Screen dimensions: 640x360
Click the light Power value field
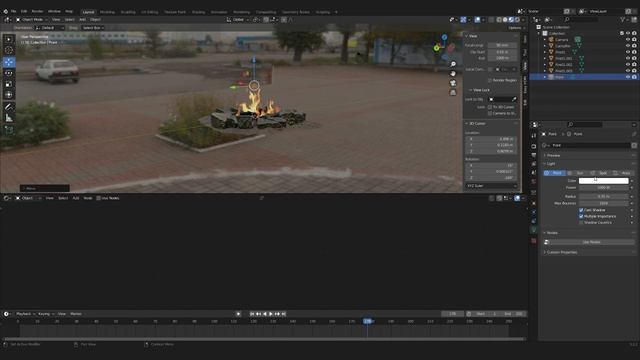pyautogui.click(x=604, y=188)
